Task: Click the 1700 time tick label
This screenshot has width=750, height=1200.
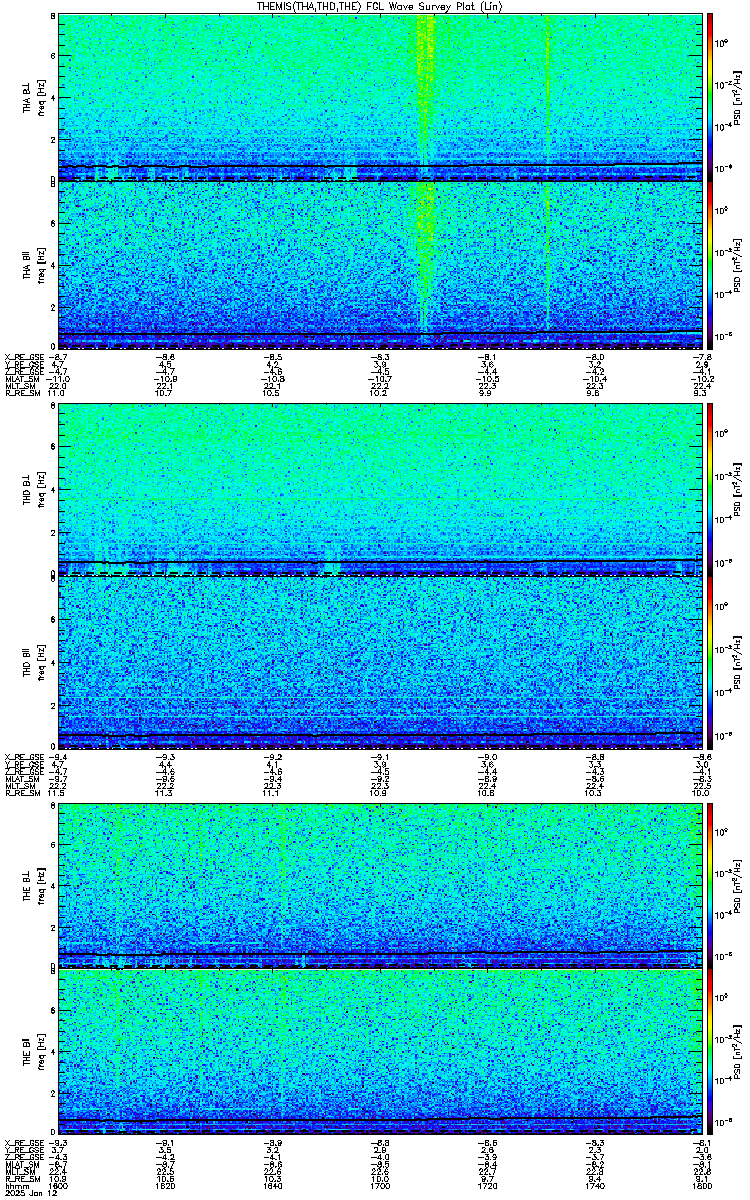Action: (x=380, y=1185)
